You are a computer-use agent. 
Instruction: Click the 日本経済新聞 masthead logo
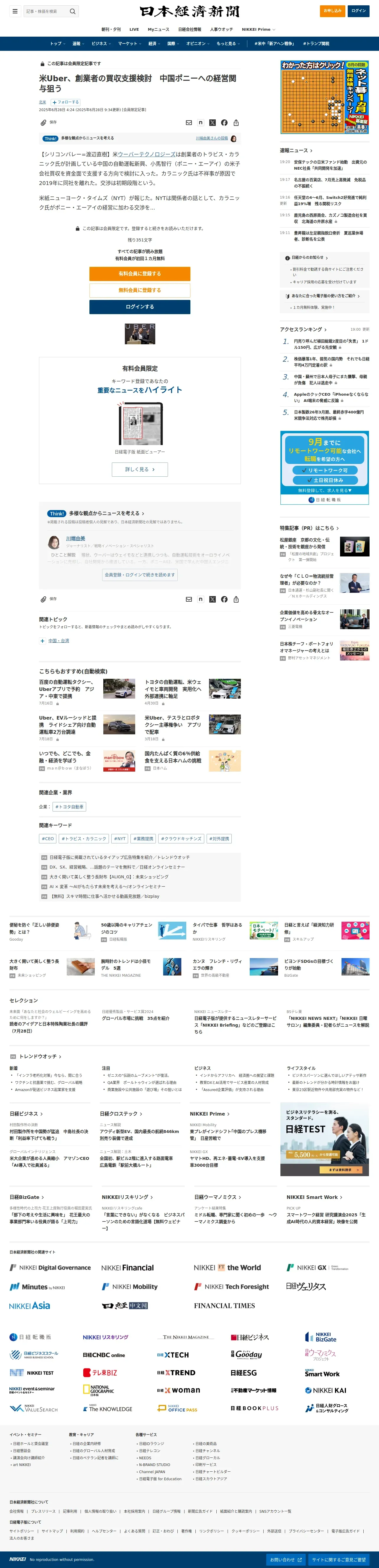point(189,11)
